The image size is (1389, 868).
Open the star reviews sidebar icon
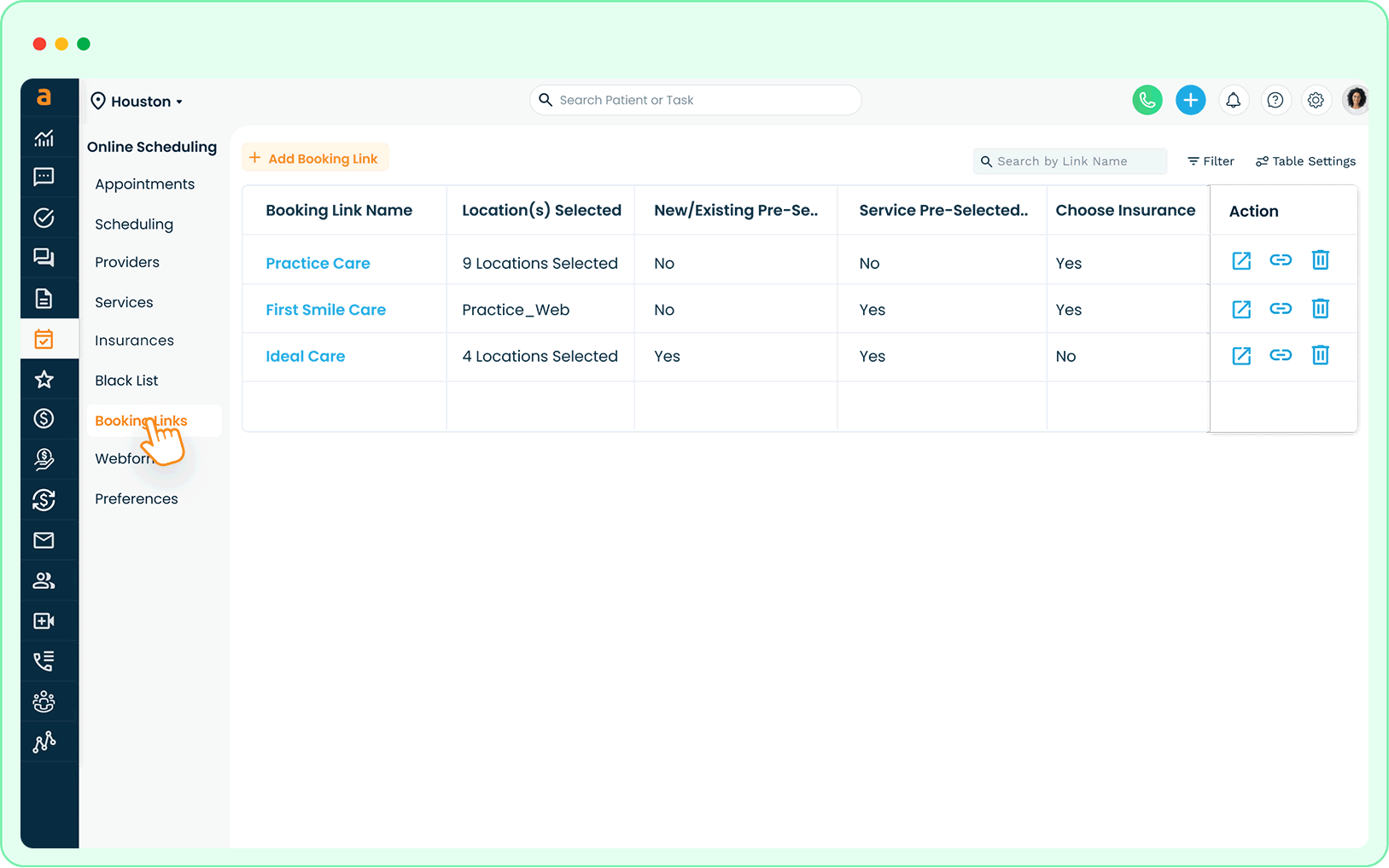click(44, 380)
